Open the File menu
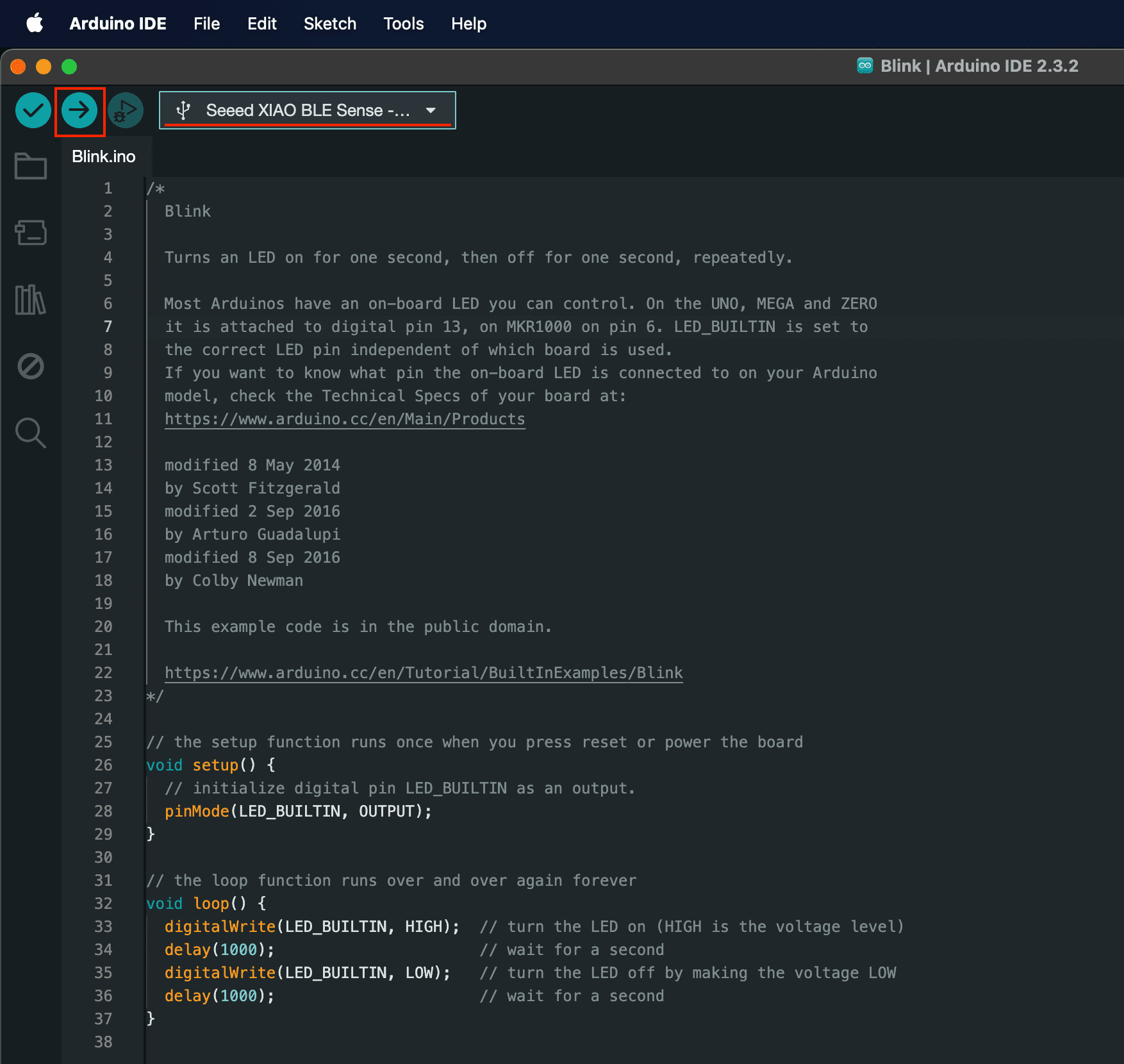 pyautogui.click(x=207, y=24)
